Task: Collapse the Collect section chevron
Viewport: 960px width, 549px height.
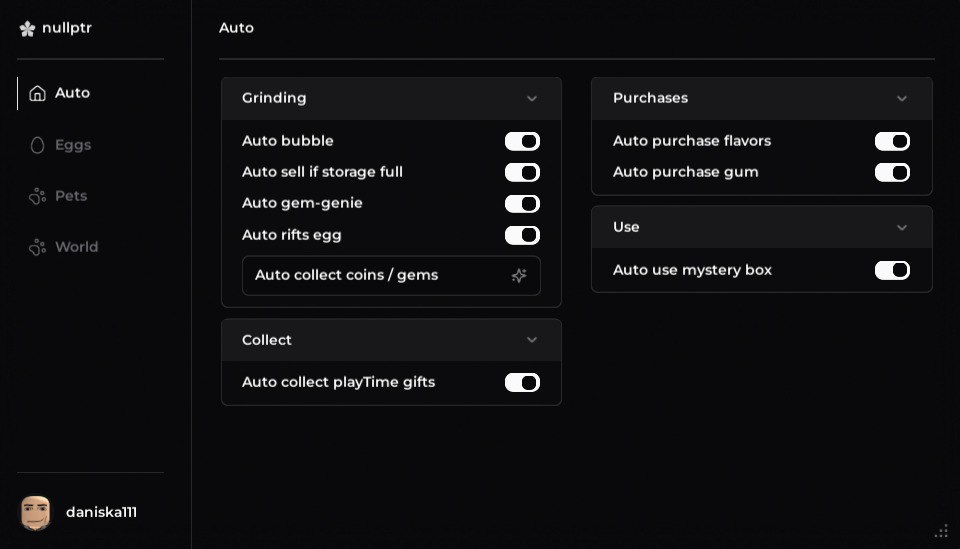Action: click(532, 340)
